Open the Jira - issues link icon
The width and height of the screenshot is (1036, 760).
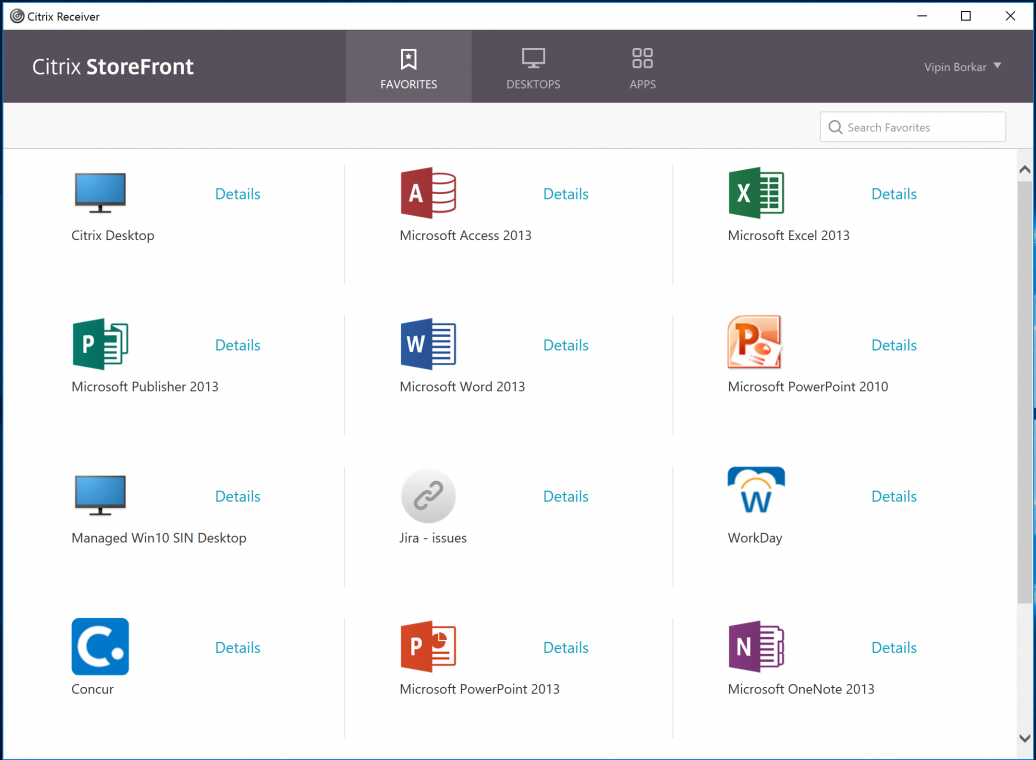click(428, 496)
